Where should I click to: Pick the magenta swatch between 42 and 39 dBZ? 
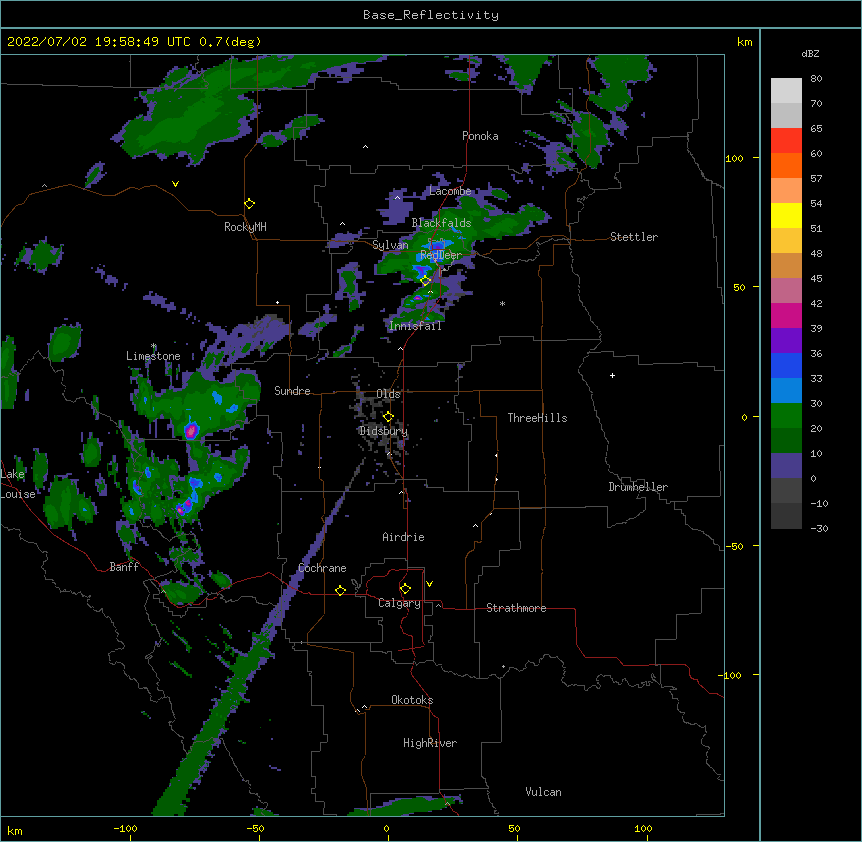pos(786,316)
